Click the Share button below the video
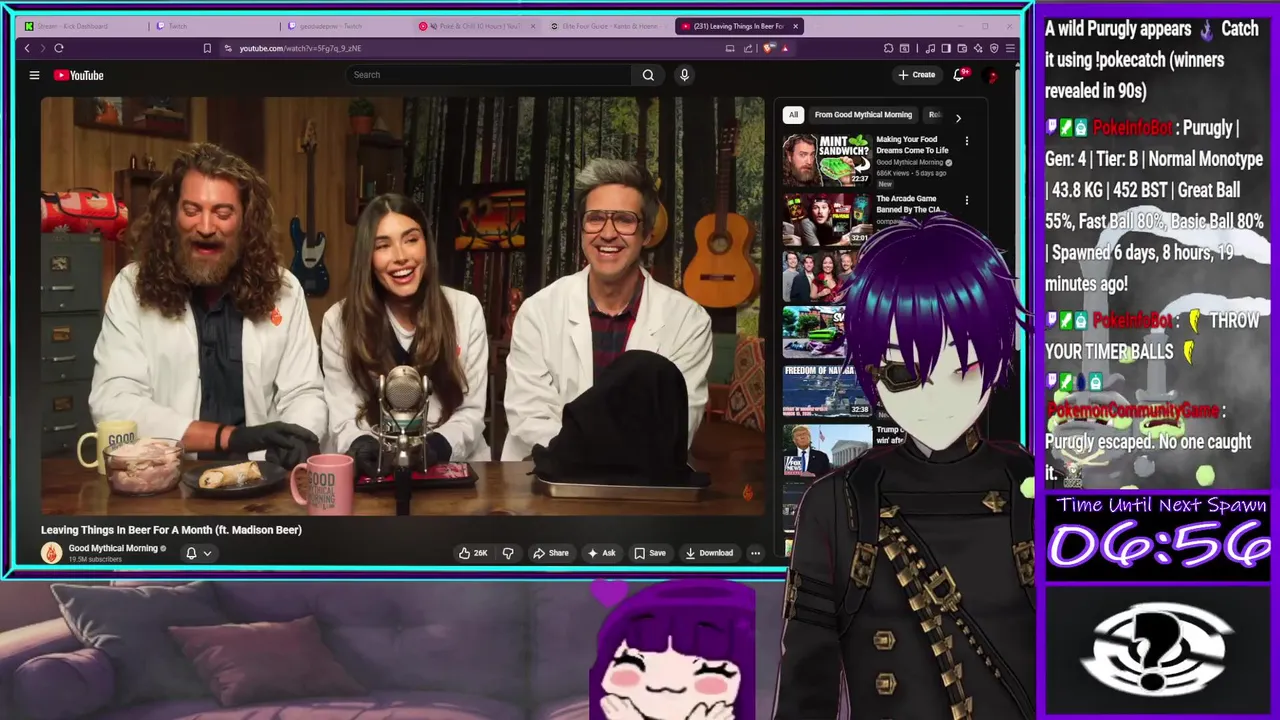The height and width of the screenshot is (720, 1280). click(x=551, y=553)
